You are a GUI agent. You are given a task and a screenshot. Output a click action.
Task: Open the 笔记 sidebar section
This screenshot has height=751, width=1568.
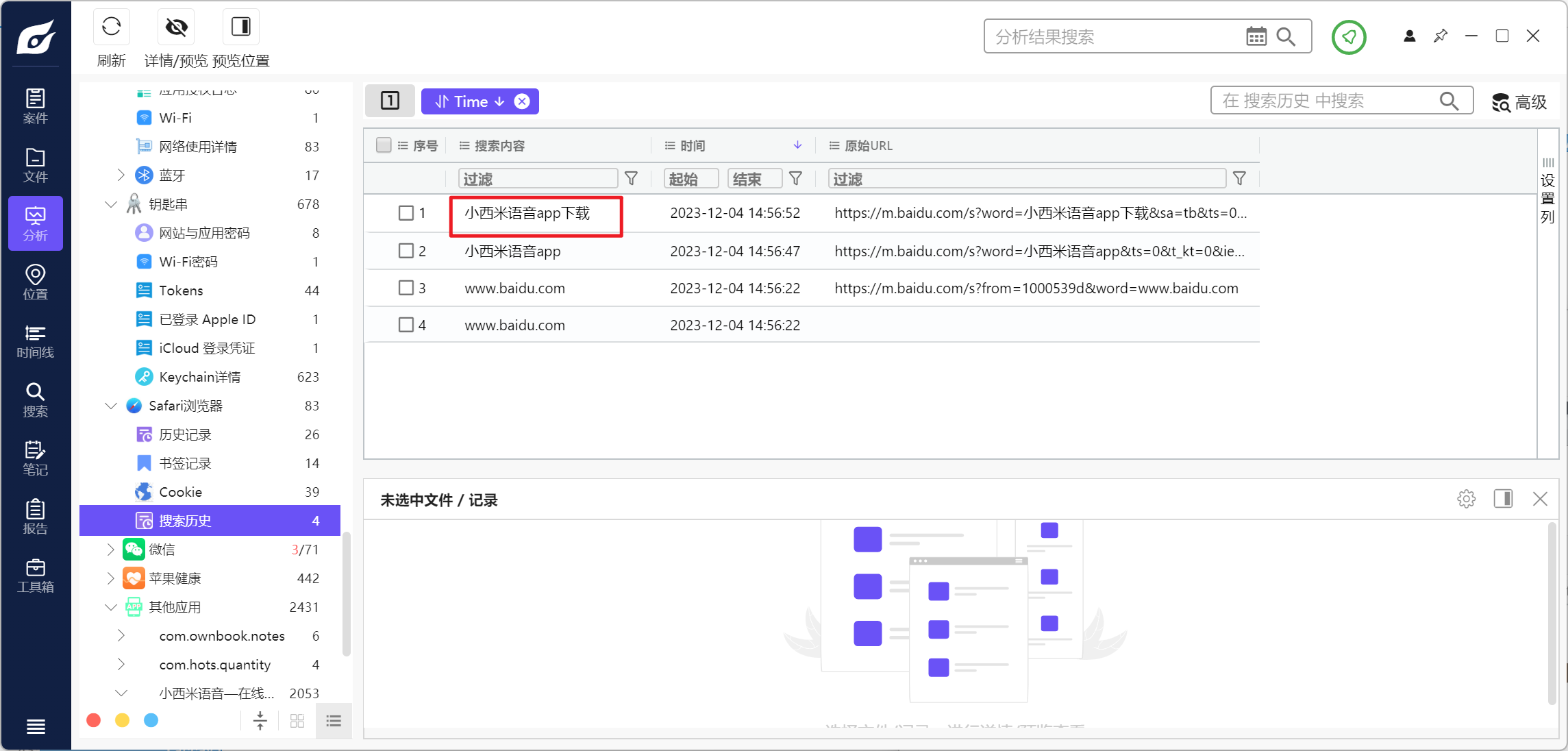point(36,458)
